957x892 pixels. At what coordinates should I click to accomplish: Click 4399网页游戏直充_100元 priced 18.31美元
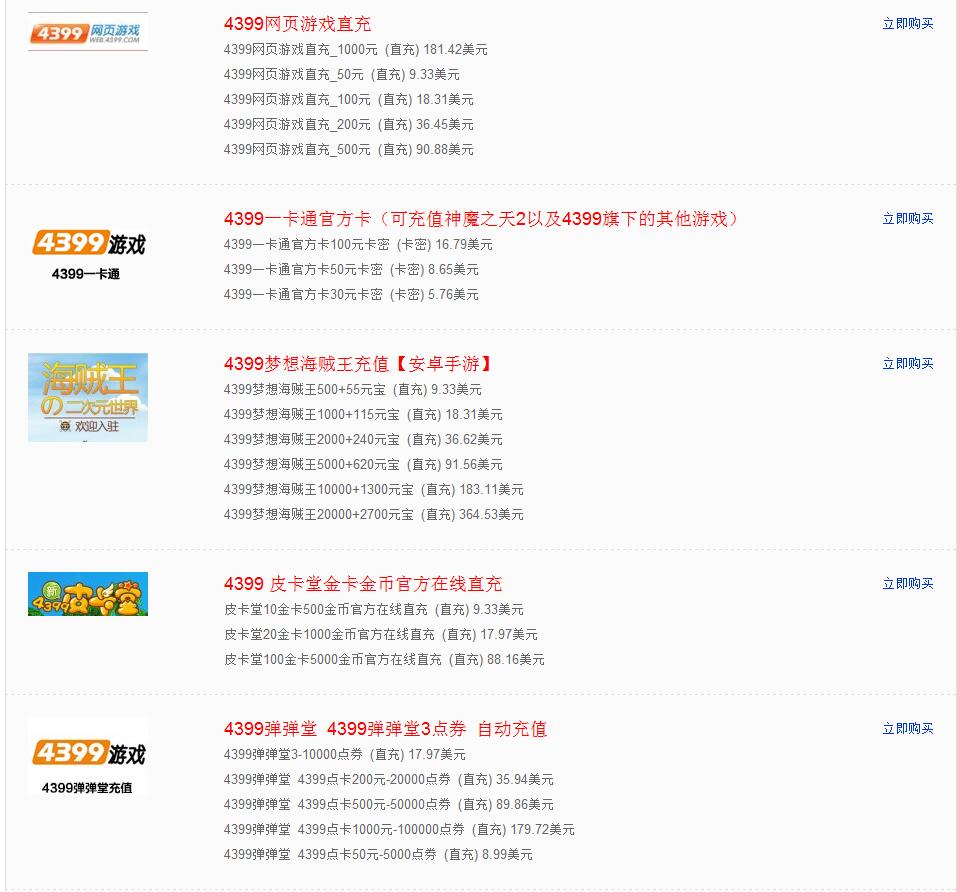pyautogui.click(x=348, y=99)
